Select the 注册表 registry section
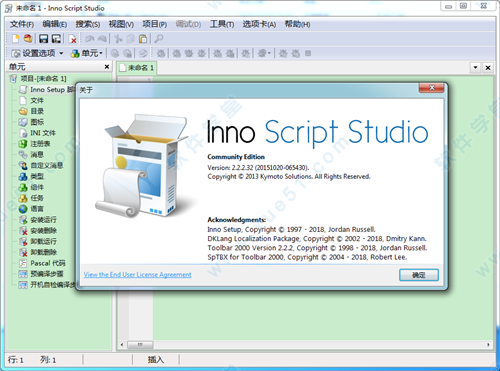The width and height of the screenshot is (500, 371). (x=40, y=144)
